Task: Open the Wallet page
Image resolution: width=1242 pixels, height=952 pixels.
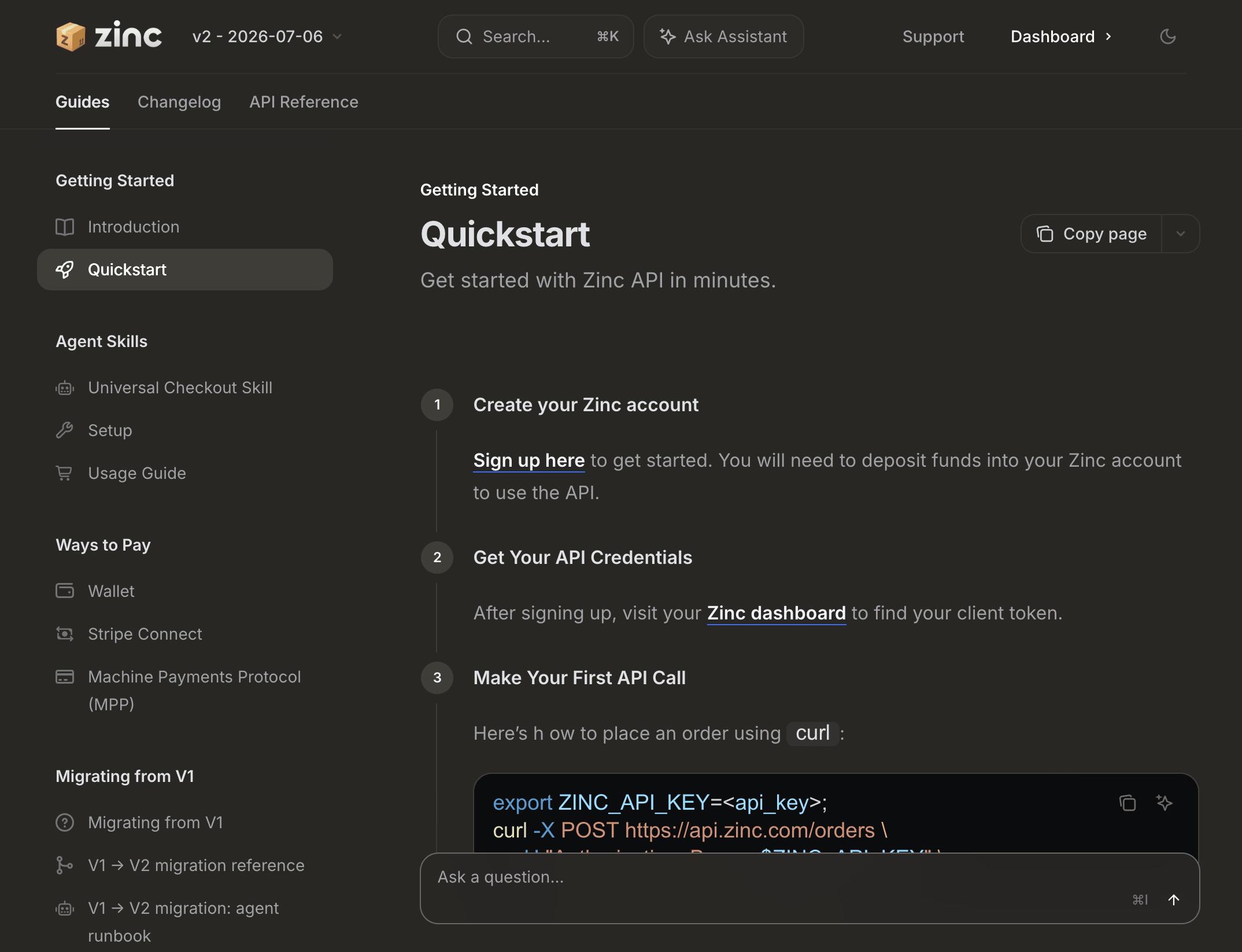Action: 111,591
